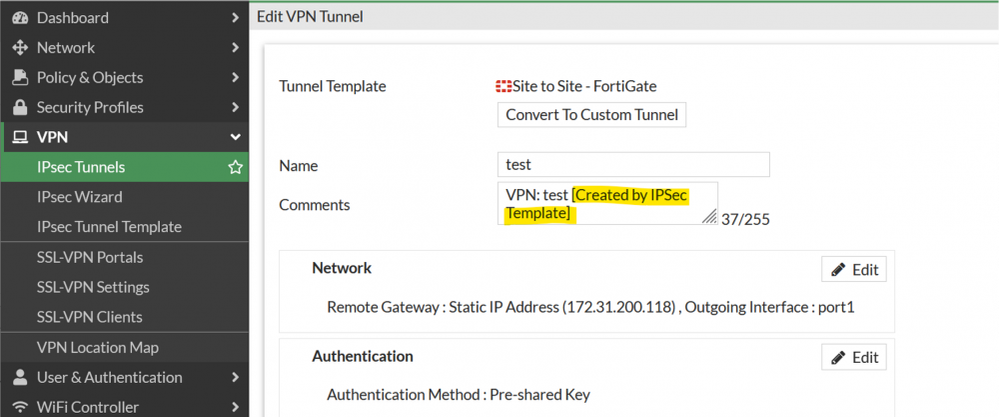Expand the Dashboard menu chevron
Screen dimensions: 999x417
click(x=235, y=17)
